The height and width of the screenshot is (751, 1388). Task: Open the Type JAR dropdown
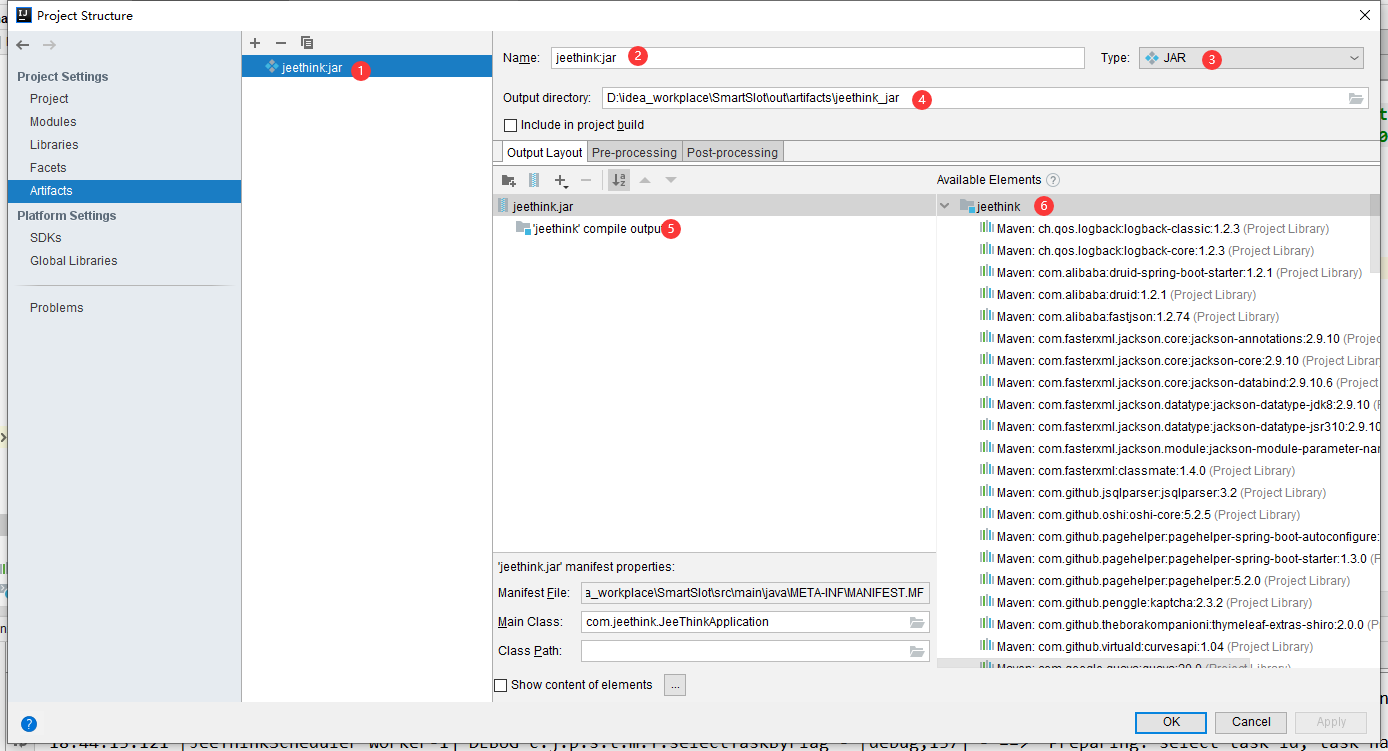1251,58
